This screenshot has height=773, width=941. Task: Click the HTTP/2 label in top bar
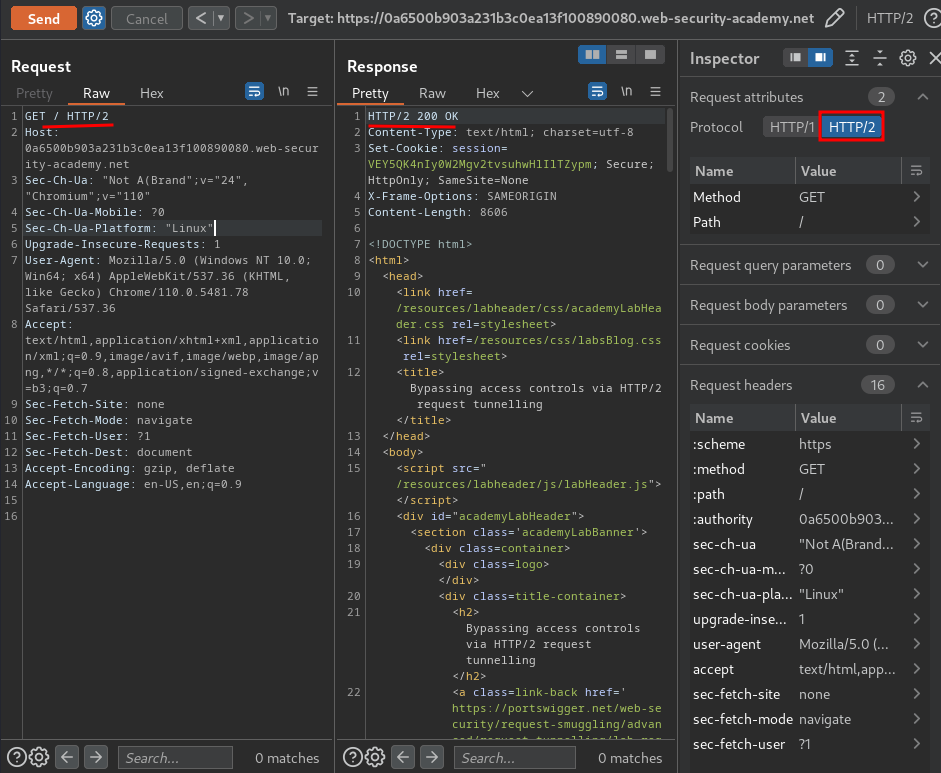(889, 18)
